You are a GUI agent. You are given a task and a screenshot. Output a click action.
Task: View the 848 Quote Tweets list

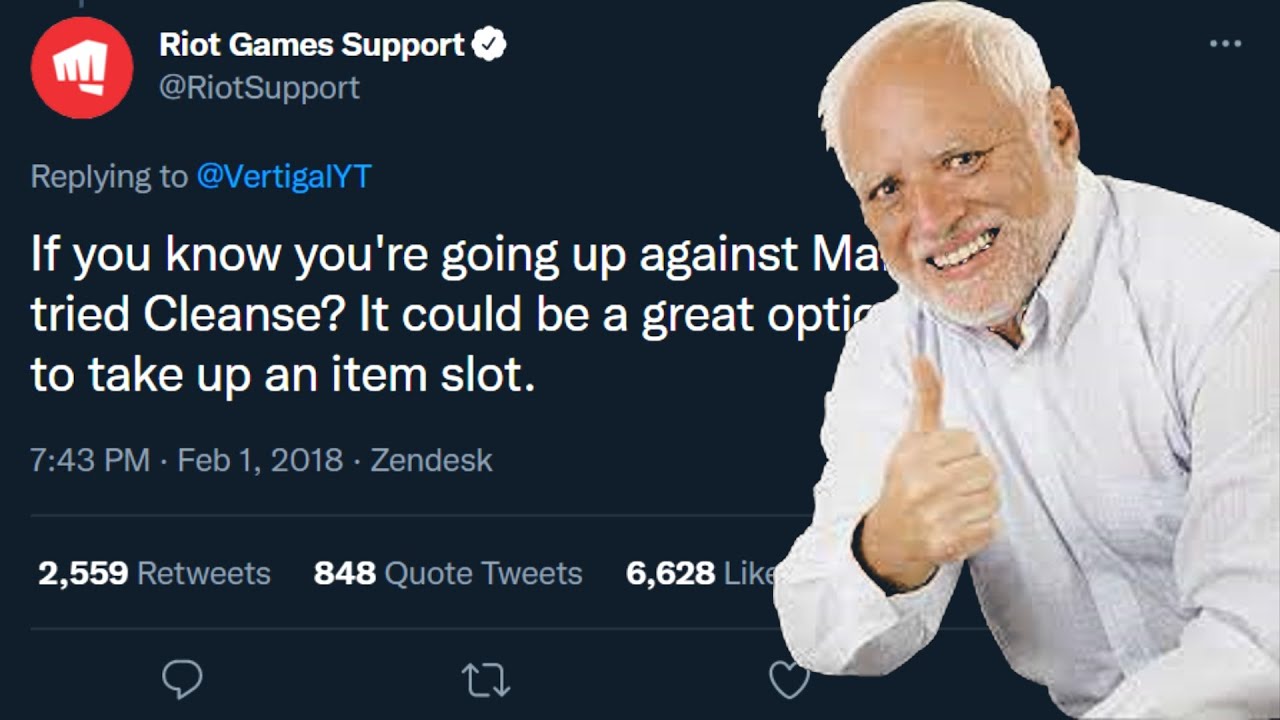(447, 573)
